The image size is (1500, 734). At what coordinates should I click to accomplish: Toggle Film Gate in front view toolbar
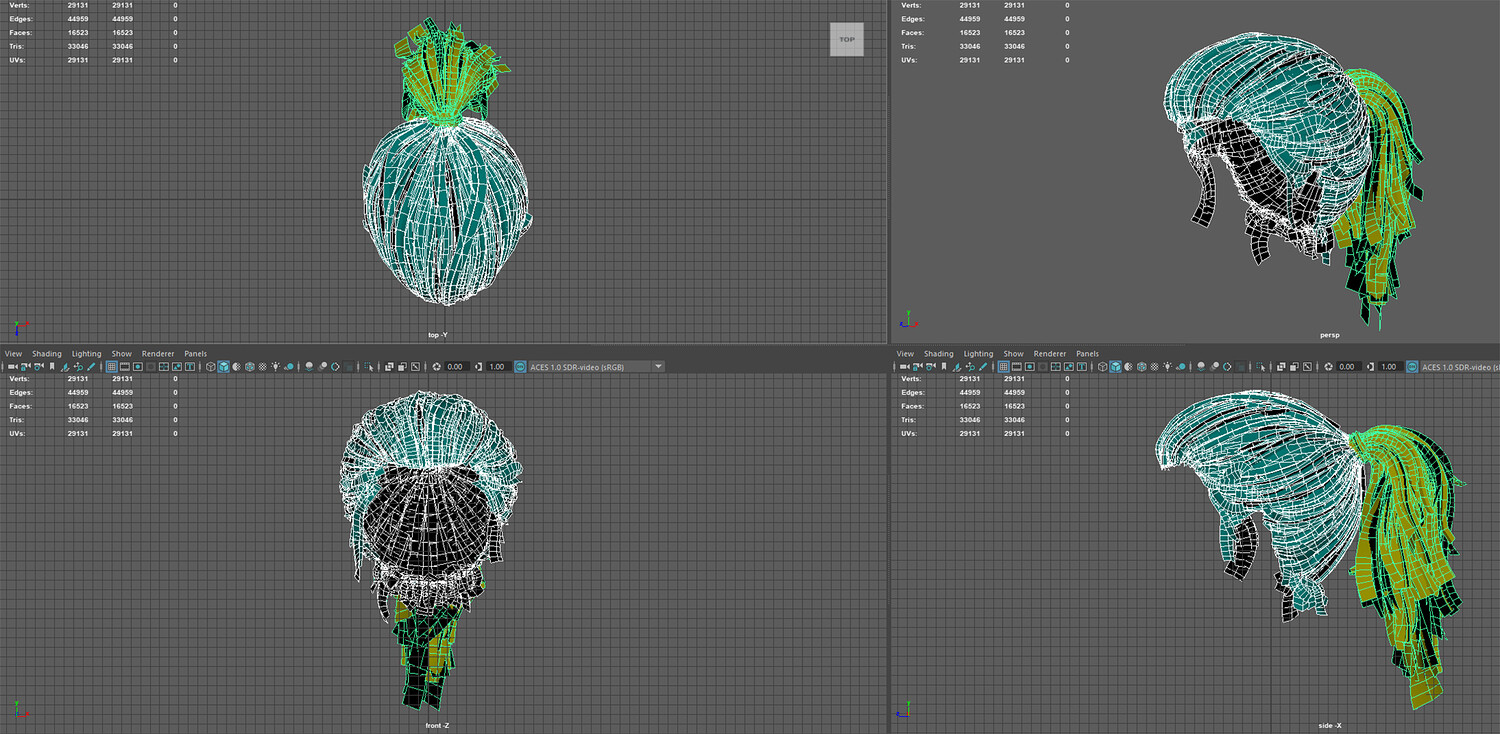(x=124, y=367)
